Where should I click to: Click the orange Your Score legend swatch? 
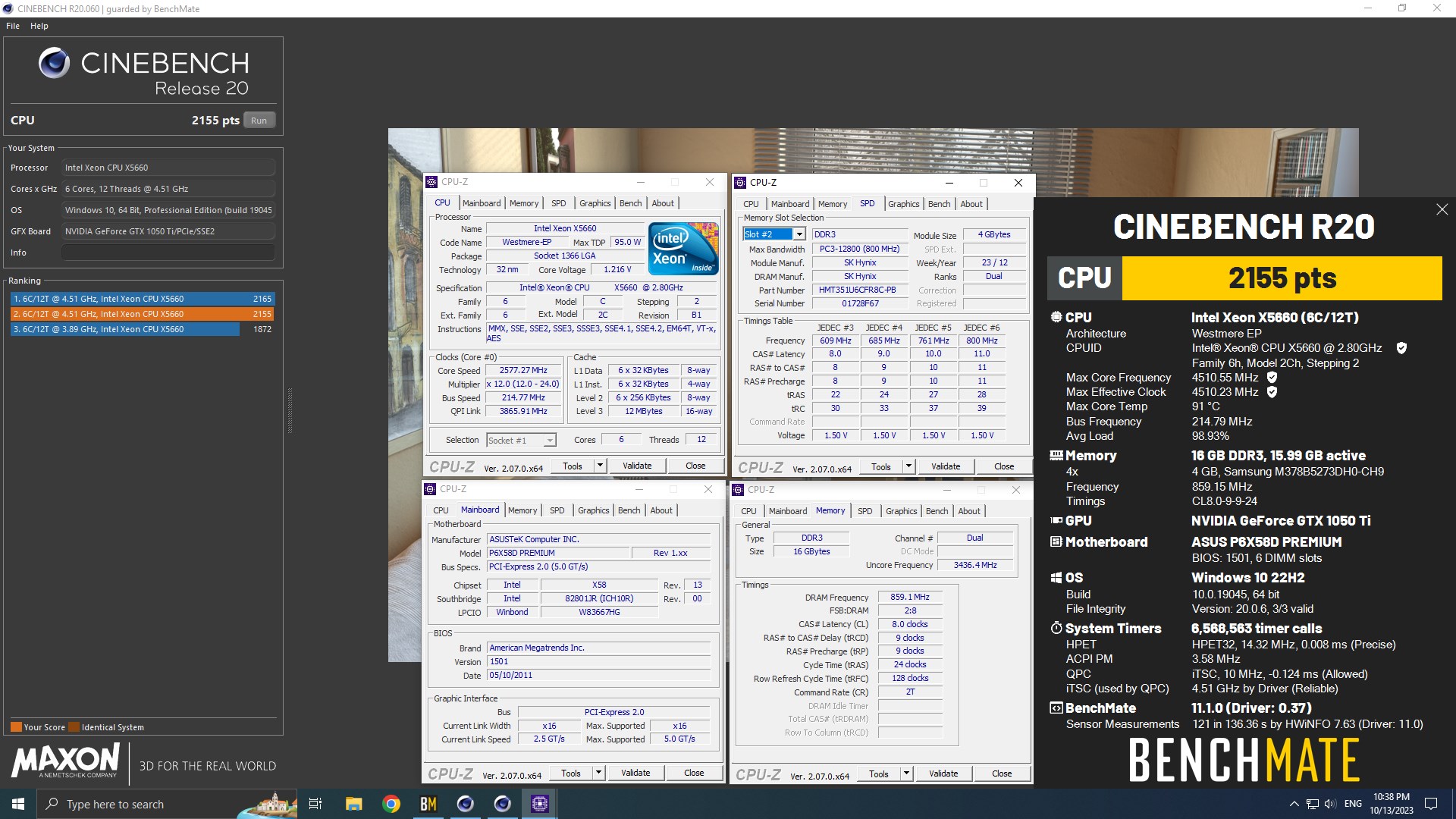(16, 727)
